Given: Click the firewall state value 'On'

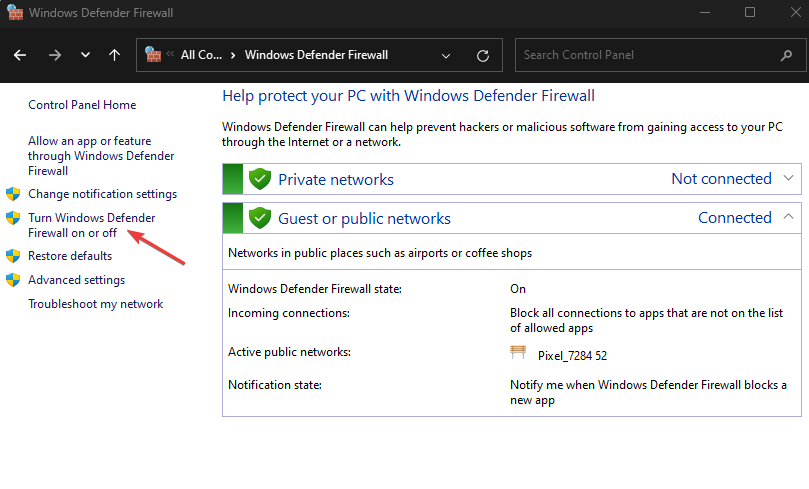Looking at the screenshot, I should coord(518,289).
